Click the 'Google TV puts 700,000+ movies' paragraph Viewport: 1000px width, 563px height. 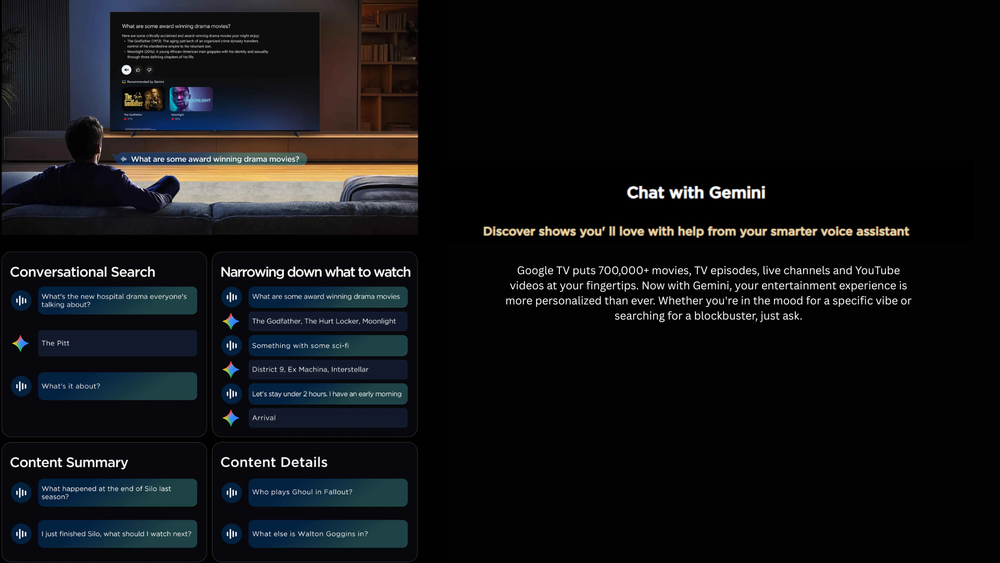pos(708,293)
